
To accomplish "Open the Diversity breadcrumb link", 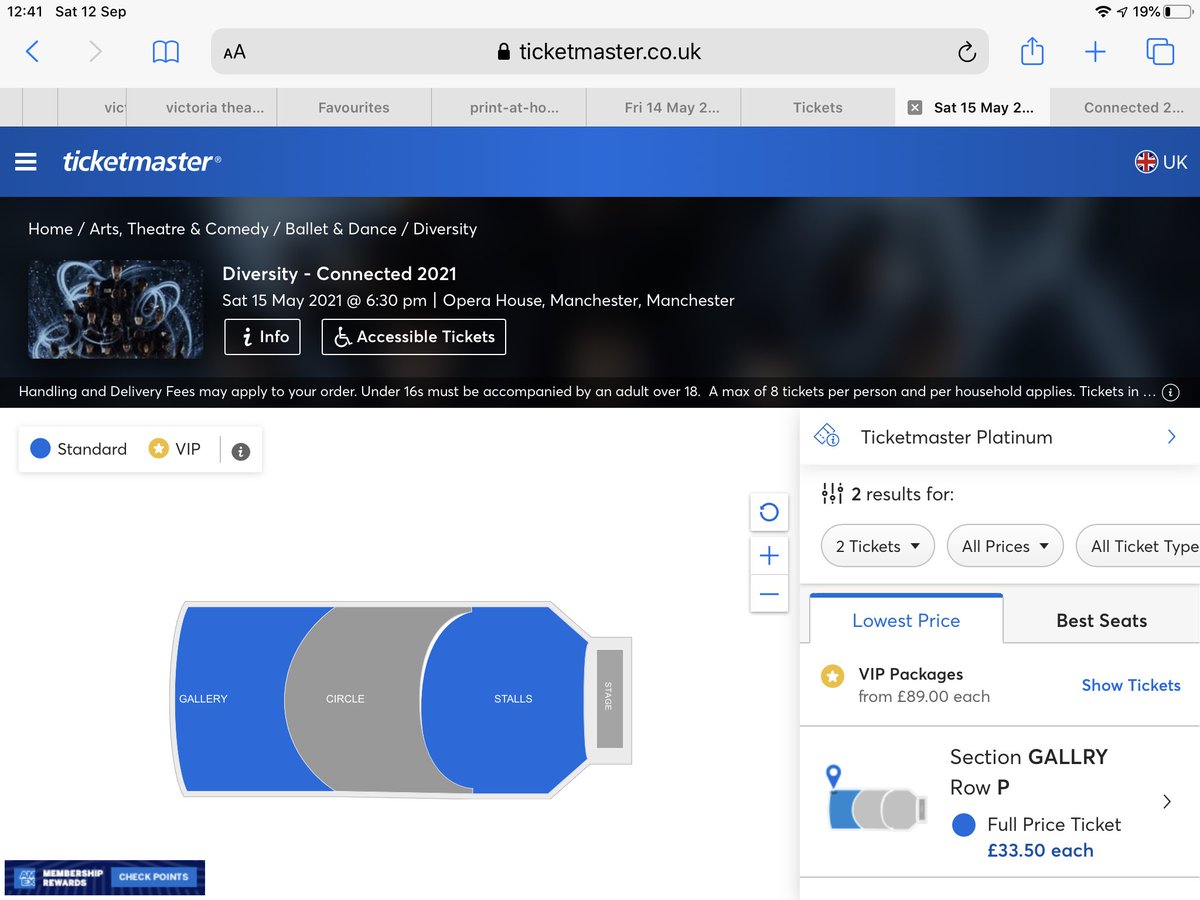I will (x=445, y=229).
